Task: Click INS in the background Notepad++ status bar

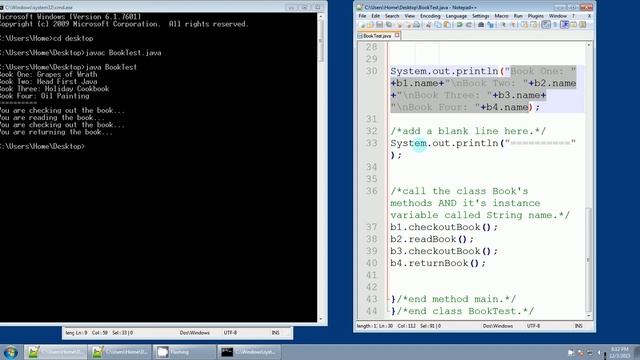Action: [x=276, y=333]
